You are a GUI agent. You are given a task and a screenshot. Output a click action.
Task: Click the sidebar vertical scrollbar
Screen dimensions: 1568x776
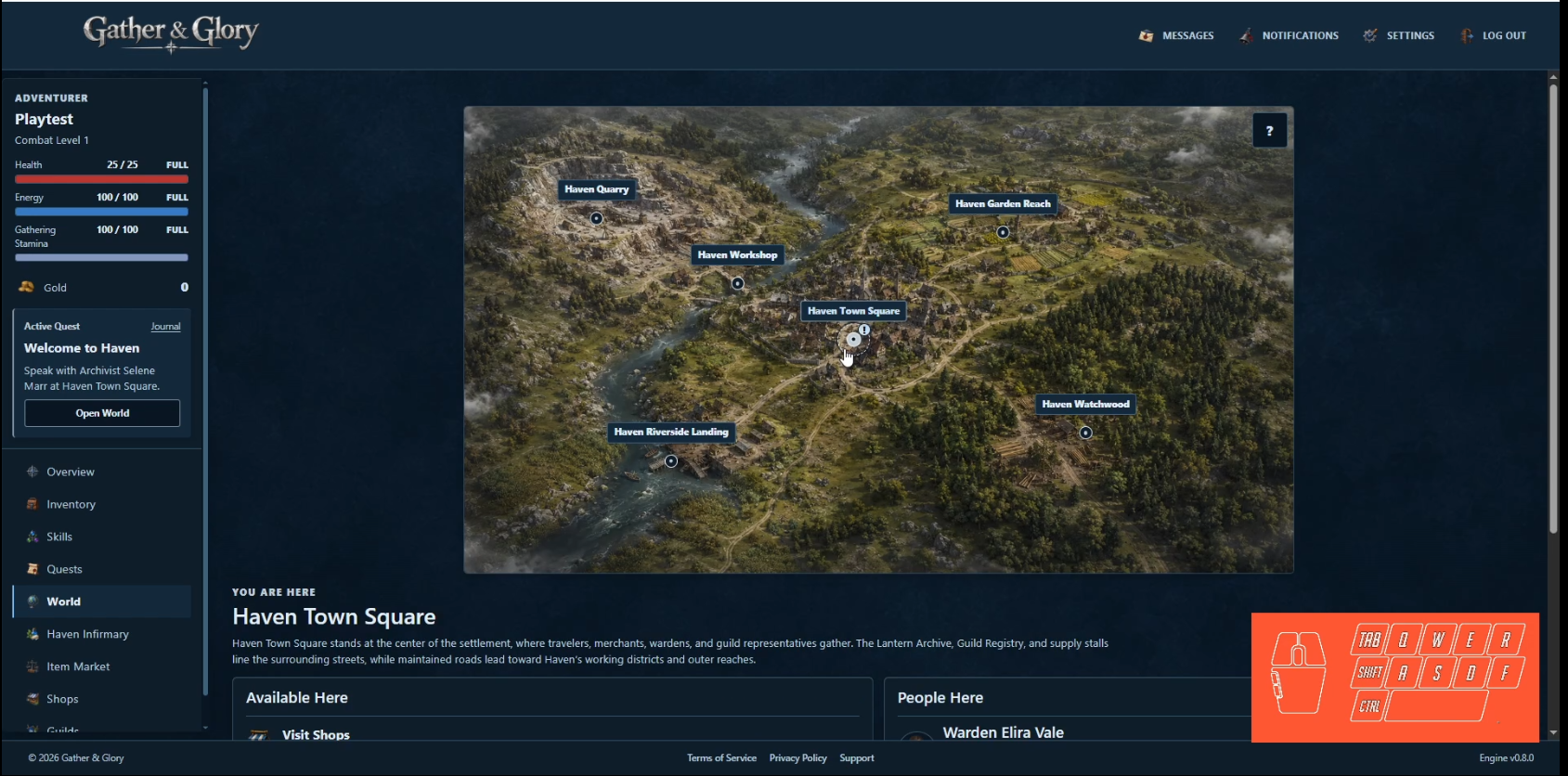[205, 390]
